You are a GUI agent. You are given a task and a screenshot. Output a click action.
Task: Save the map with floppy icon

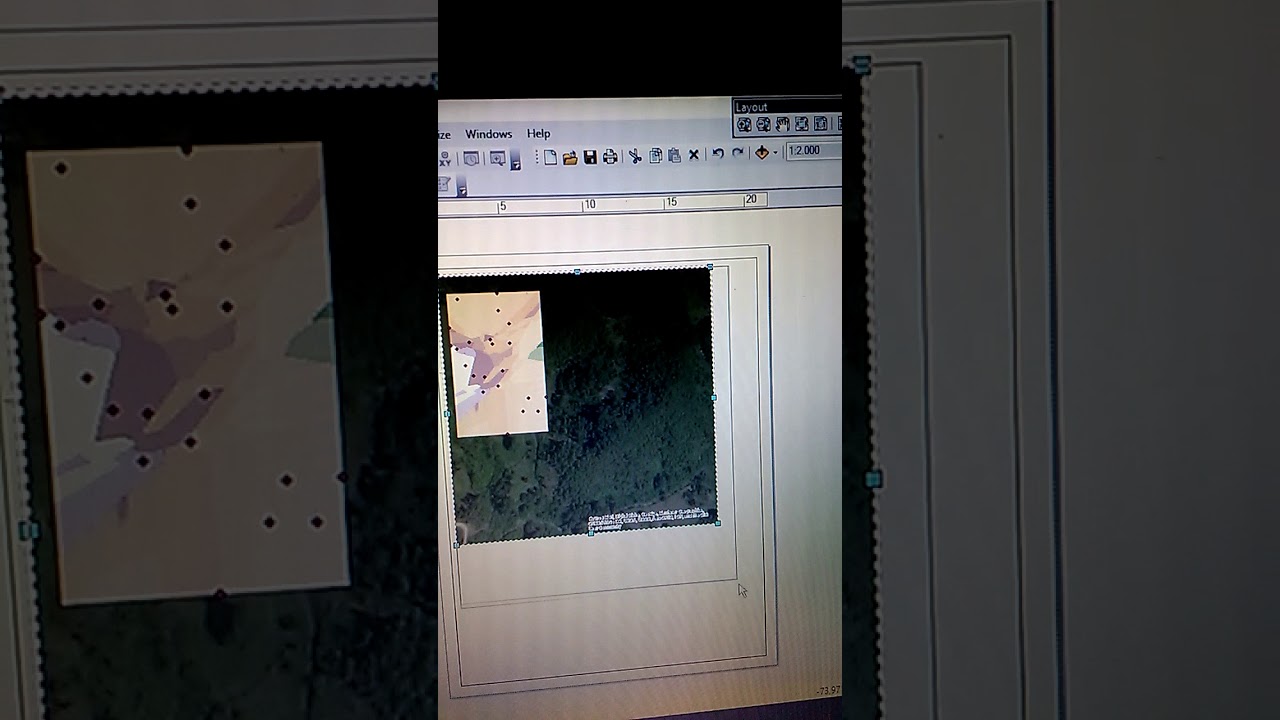[x=590, y=157]
